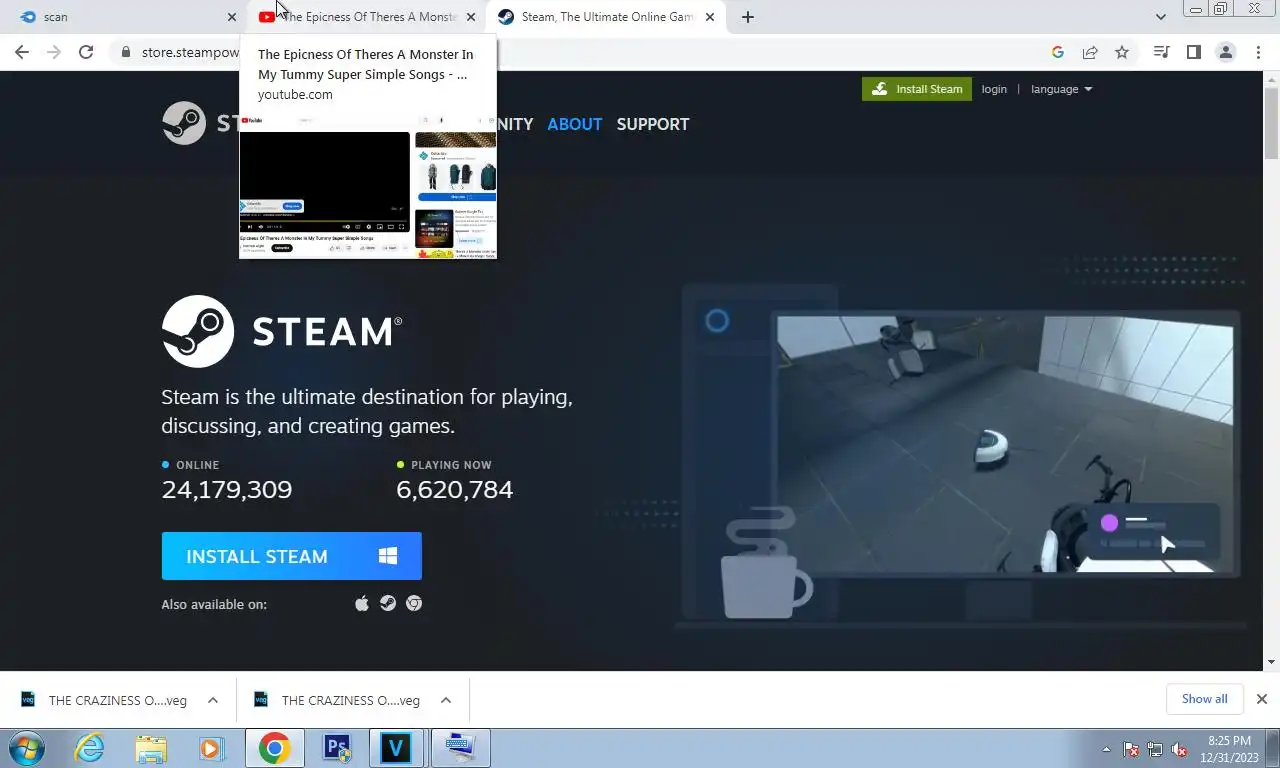Open the SUPPORT menu item
This screenshot has height=768, width=1280.
tap(653, 124)
